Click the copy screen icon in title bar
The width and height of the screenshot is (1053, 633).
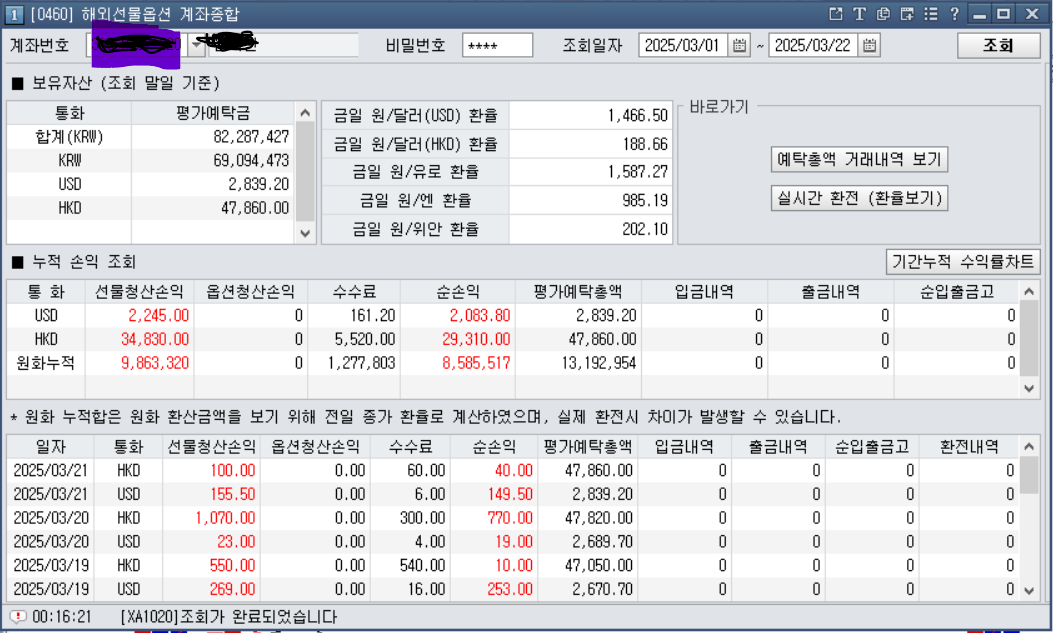883,13
